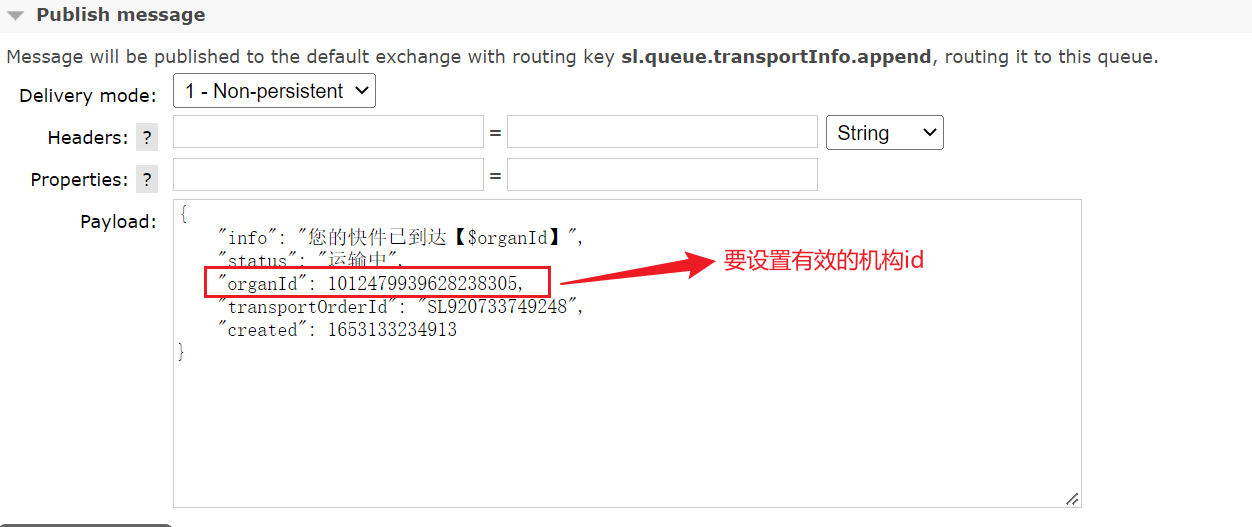Place cursor on the transportOrderId payload line

[x=401, y=307]
